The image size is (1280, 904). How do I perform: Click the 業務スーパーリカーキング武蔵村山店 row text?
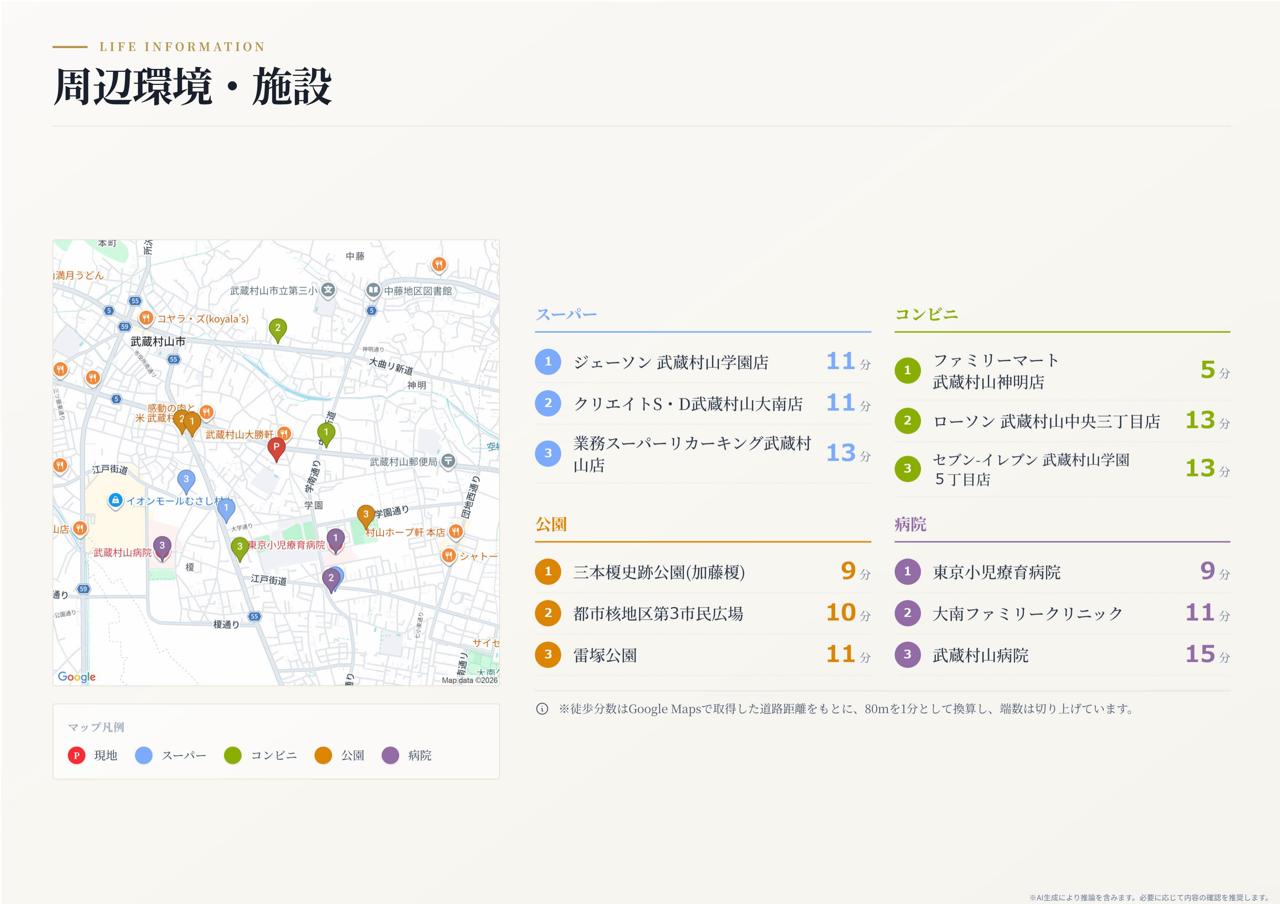[x=692, y=454]
